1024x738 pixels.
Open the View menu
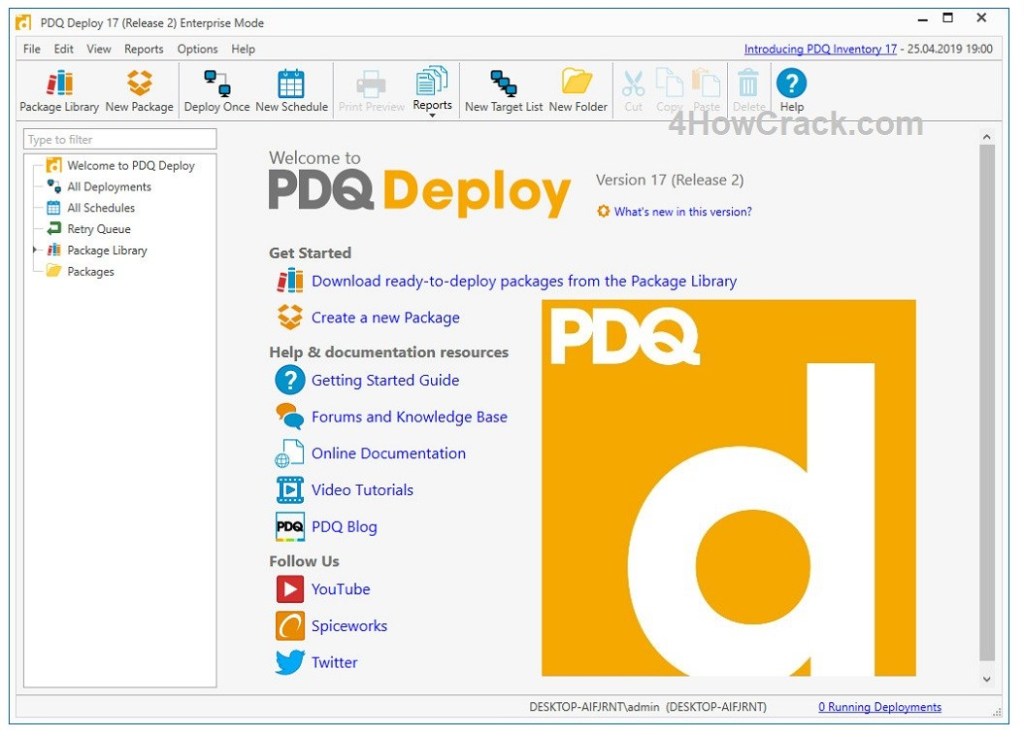(x=99, y=49)
